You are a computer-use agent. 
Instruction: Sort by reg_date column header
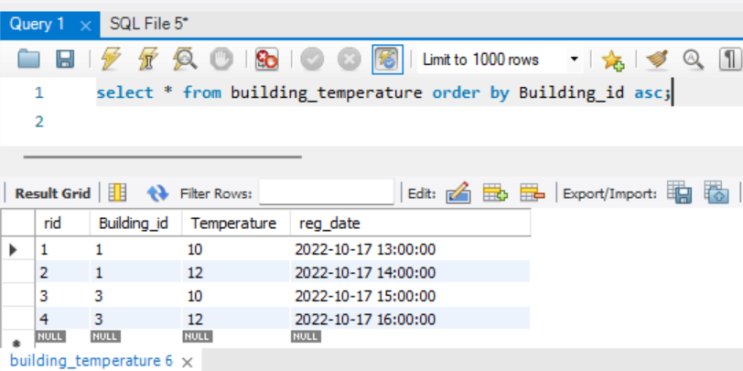[410, 223]
